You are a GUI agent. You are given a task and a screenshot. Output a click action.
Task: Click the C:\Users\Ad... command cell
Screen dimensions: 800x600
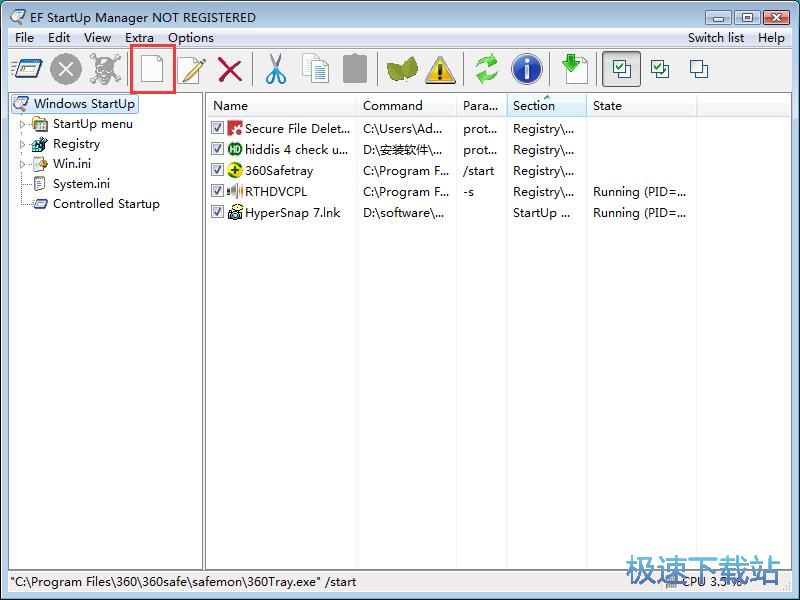[x=403, y=129]
